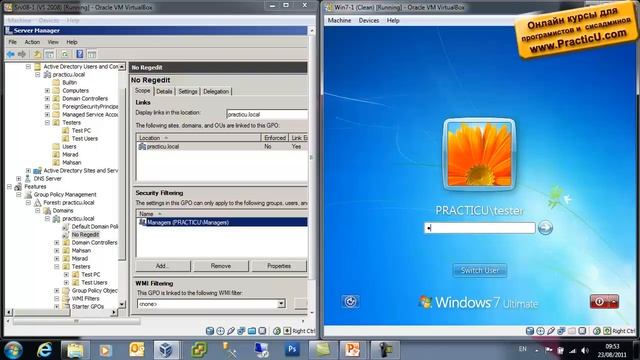Open shutdown options arrow beside red power button

[x=614, y=302]
